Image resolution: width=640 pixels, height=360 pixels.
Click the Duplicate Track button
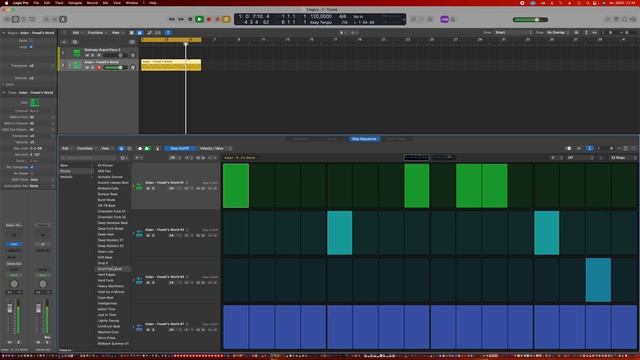[75, 42]
